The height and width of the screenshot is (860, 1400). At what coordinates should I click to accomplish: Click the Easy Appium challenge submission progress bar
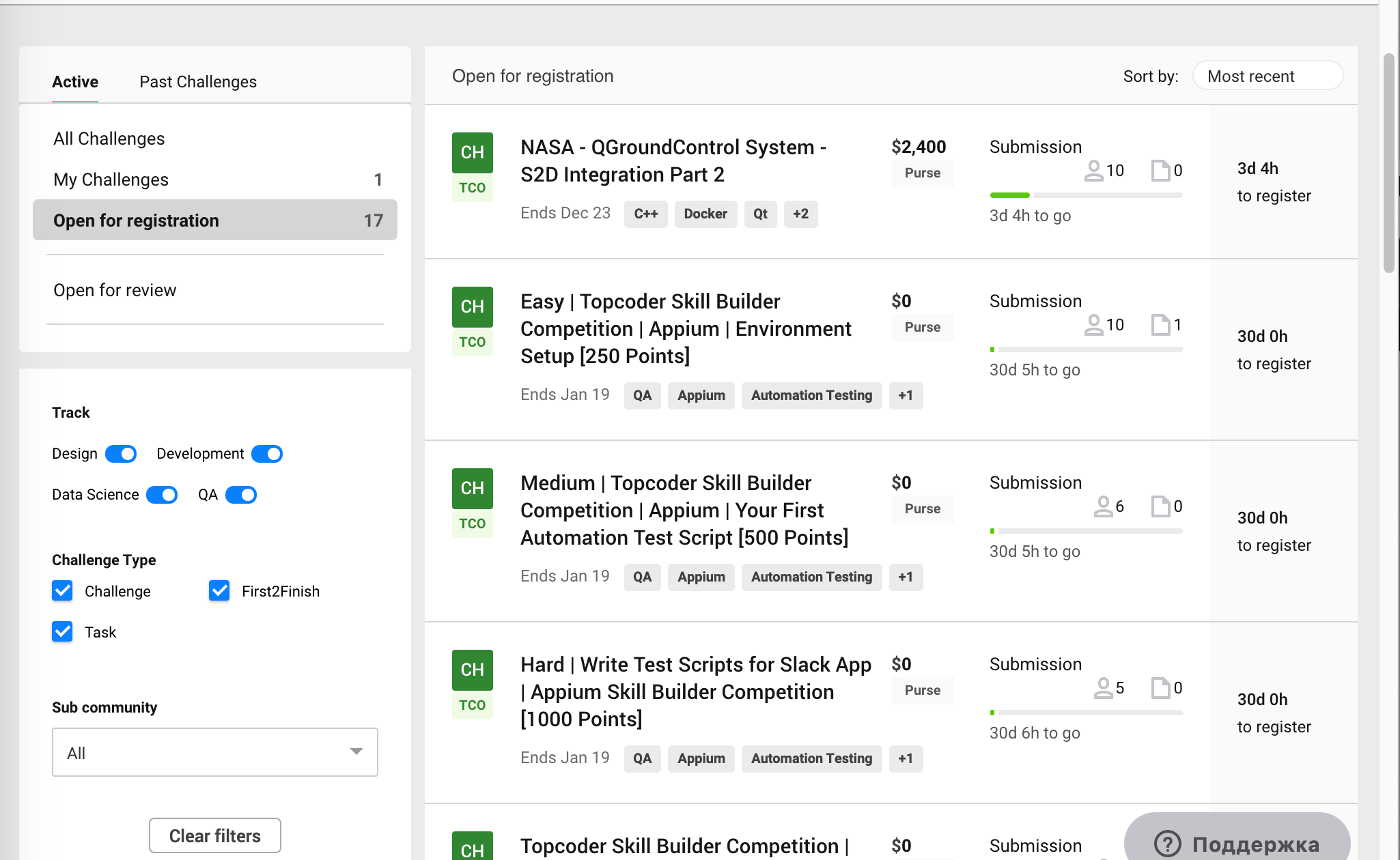click(1086, 349)
